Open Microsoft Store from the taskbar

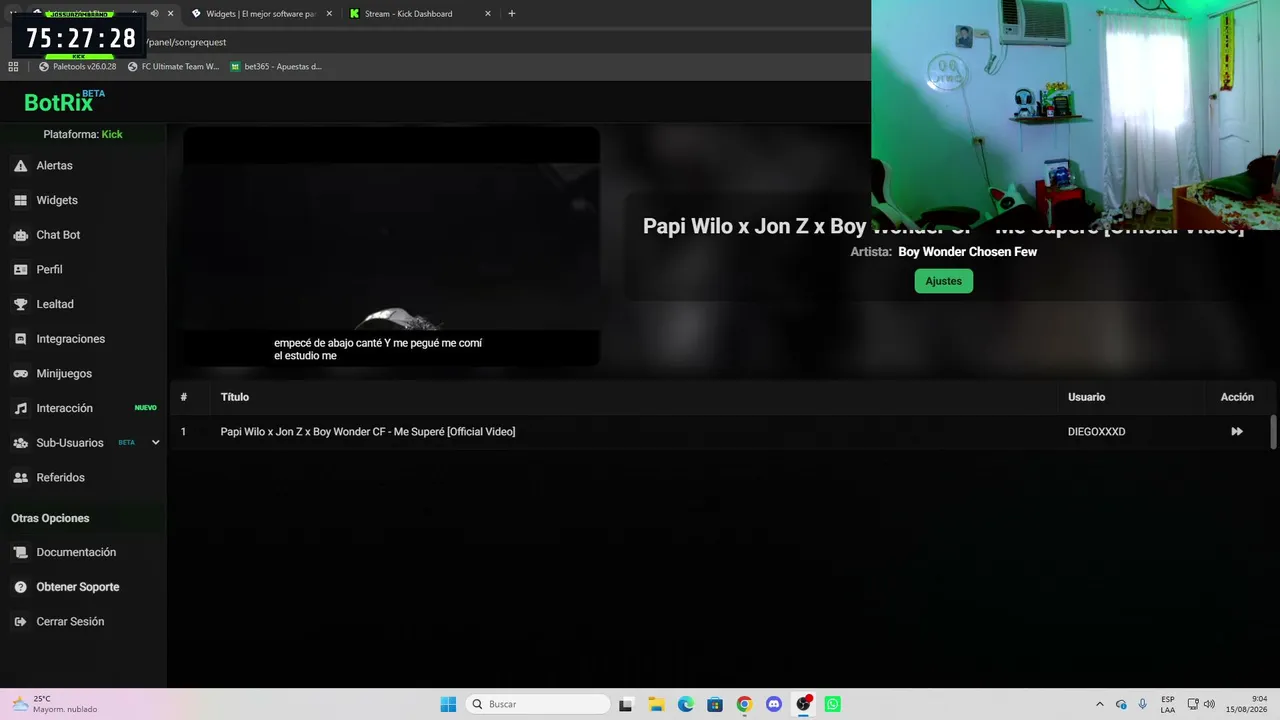(x=715, y=704)
